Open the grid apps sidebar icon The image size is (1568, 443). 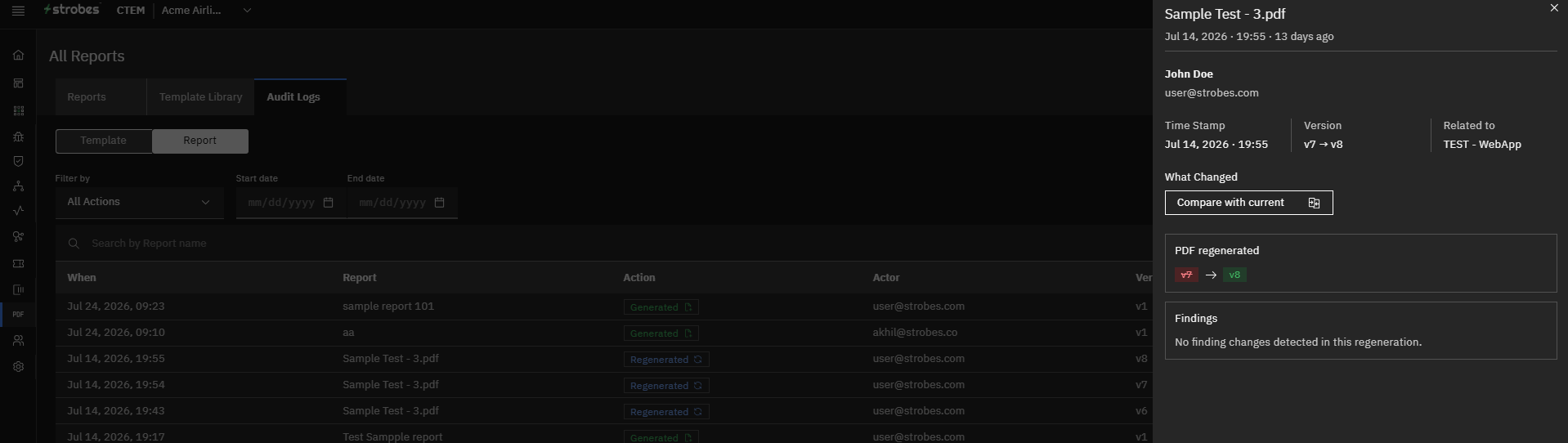click(x=18, y=110)
